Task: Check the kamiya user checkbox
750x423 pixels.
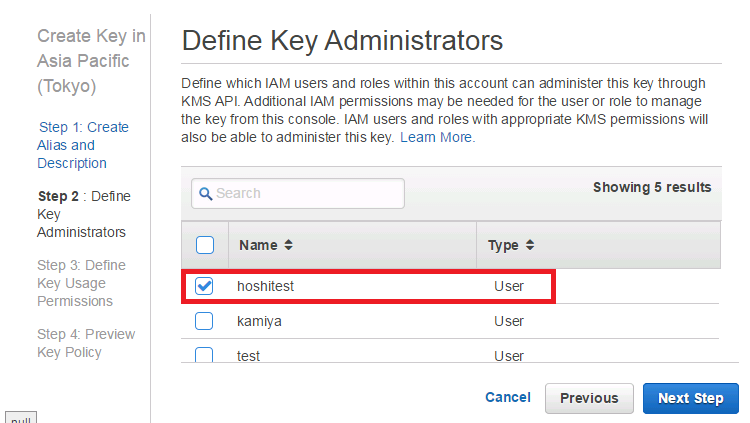Action: pos(204,321)
